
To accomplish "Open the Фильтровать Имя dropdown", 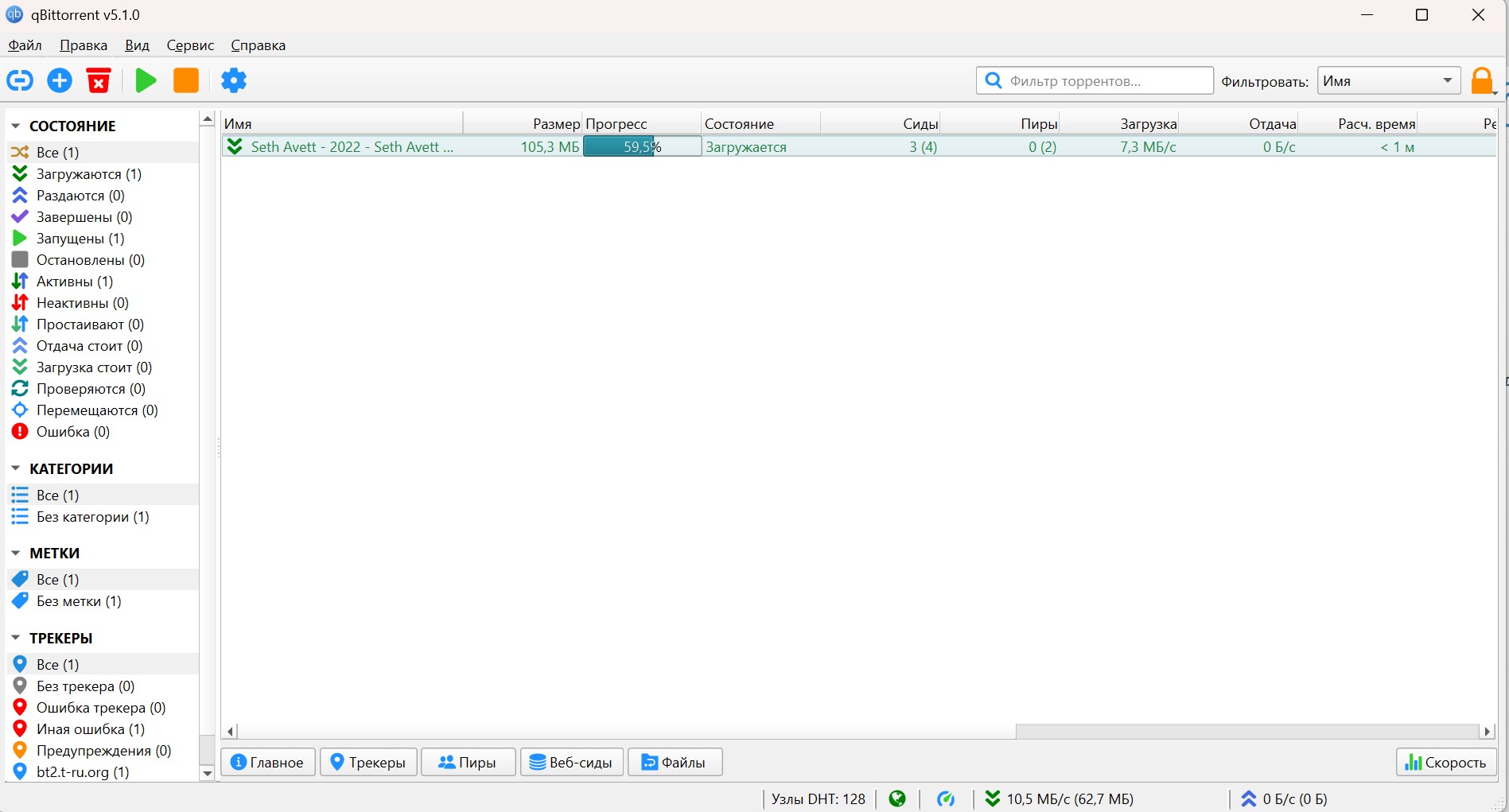I will pyautogui.click(x=1389, y=80).
